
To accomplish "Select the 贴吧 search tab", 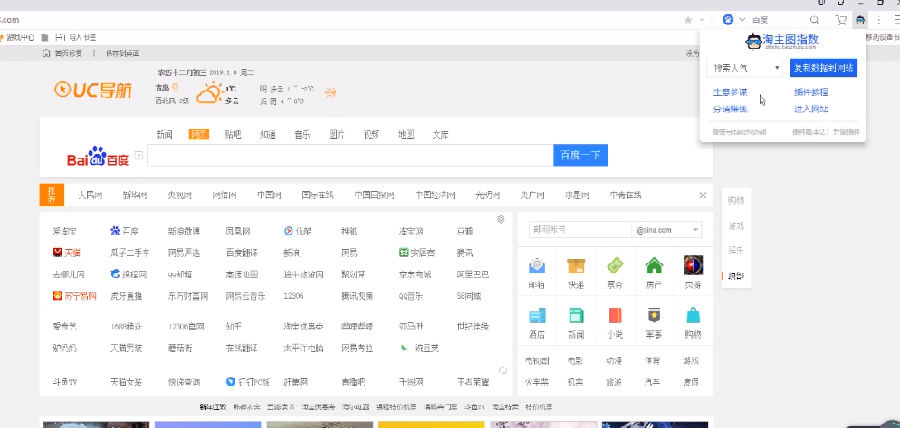I will pyautogui.click(x=233, y=135).
